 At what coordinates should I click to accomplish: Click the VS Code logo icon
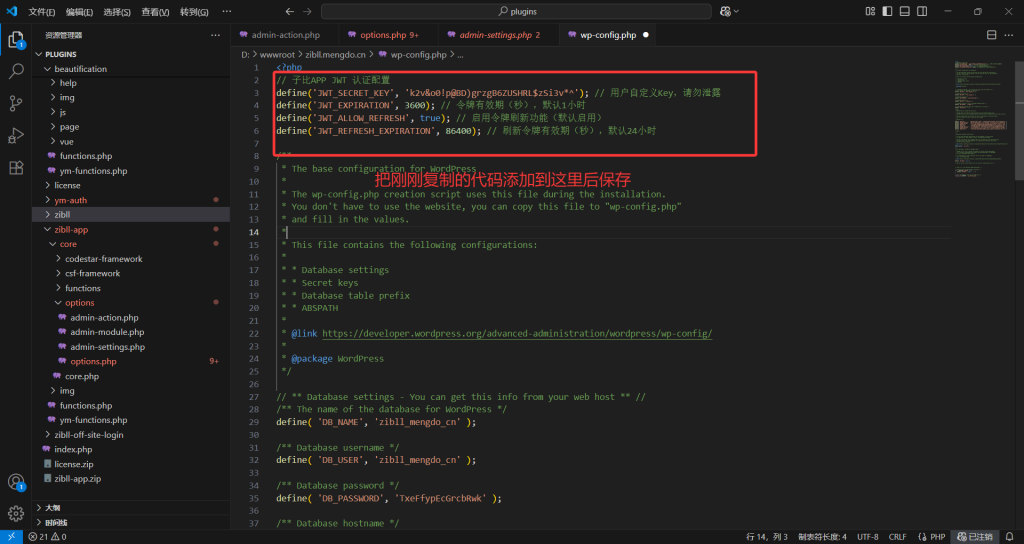(x=12, y=11)
